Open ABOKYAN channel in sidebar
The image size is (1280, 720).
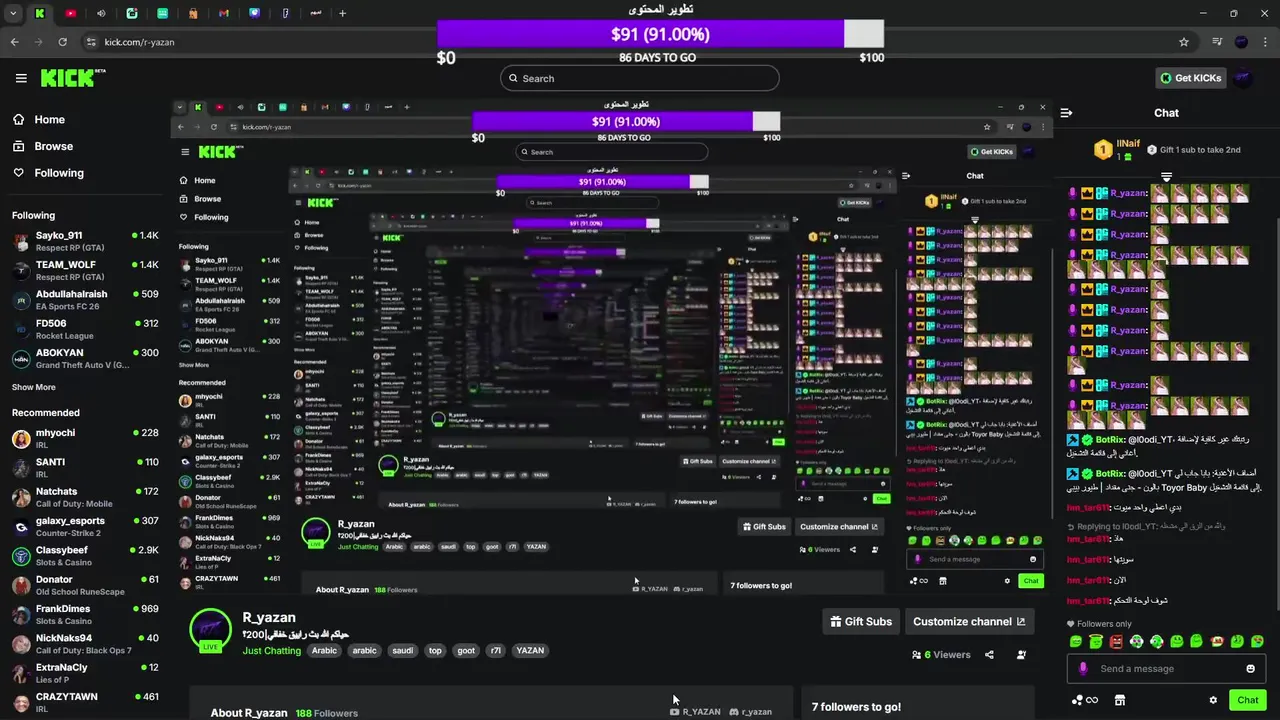85,358
